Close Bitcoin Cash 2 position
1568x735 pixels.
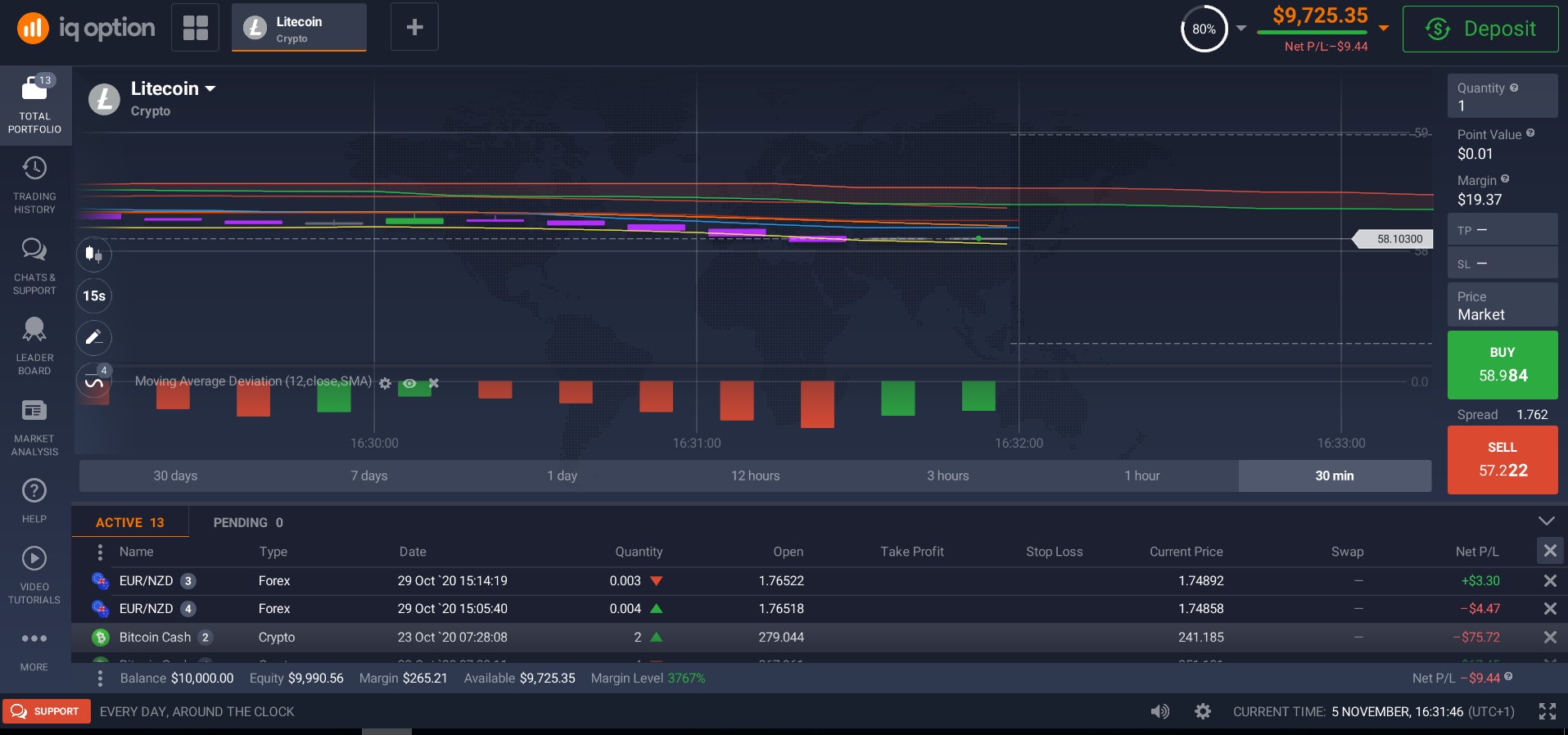pyautogui.click(x=1550, y=637)
